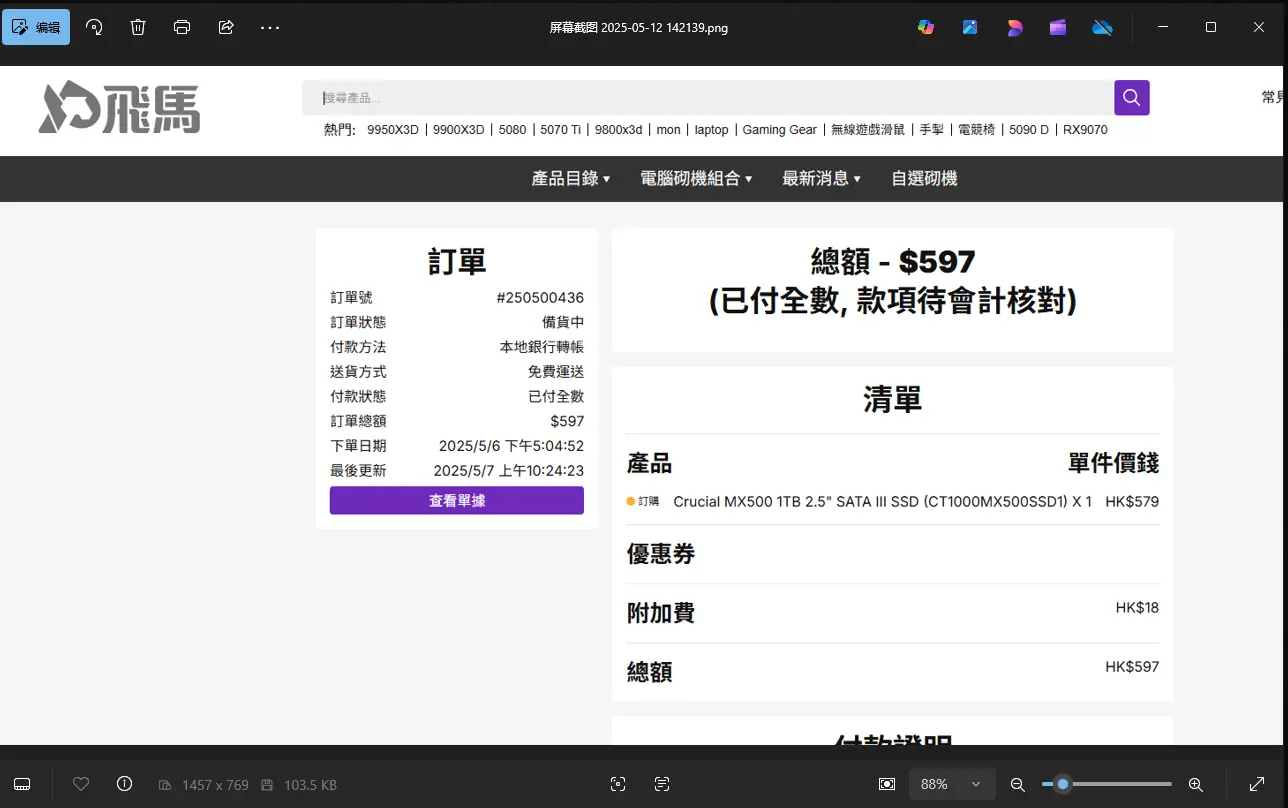Click the 優惠券 coupon label
The width and height of the screenshot is (1288, 808).
point(661,554)
